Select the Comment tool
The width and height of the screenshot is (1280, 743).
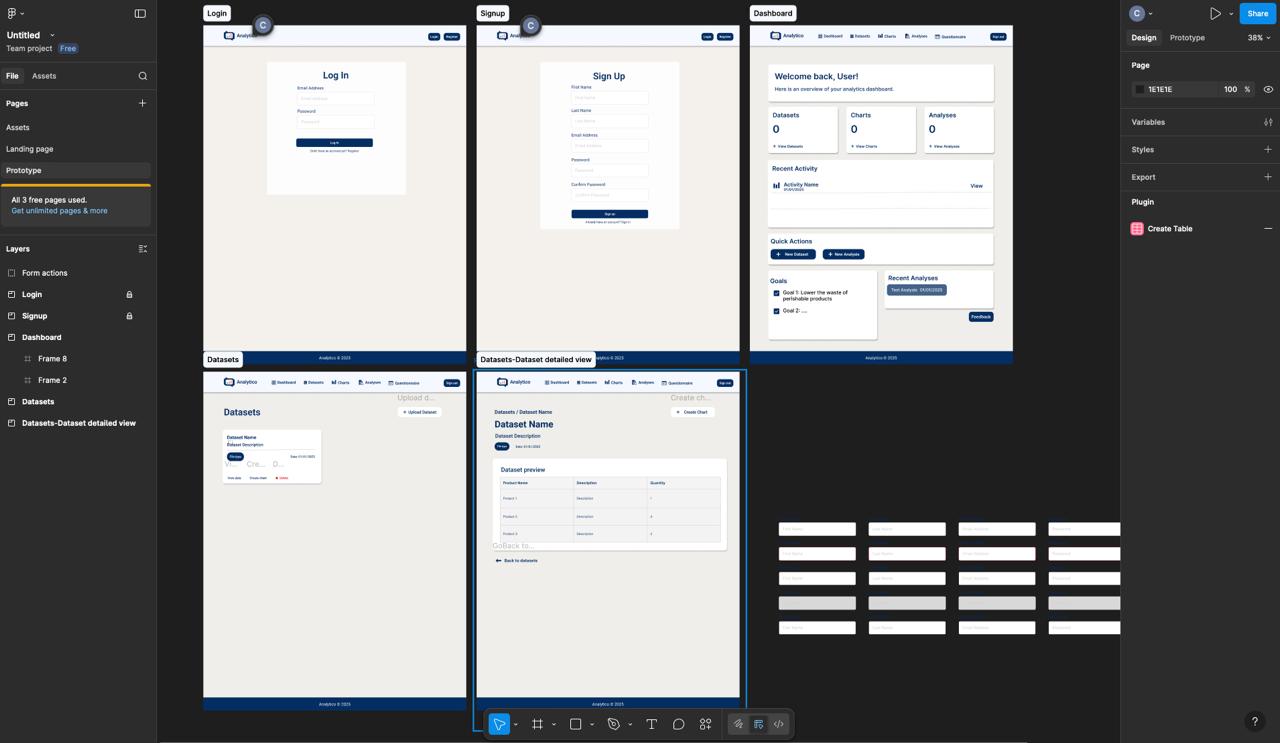pos(678,724)
